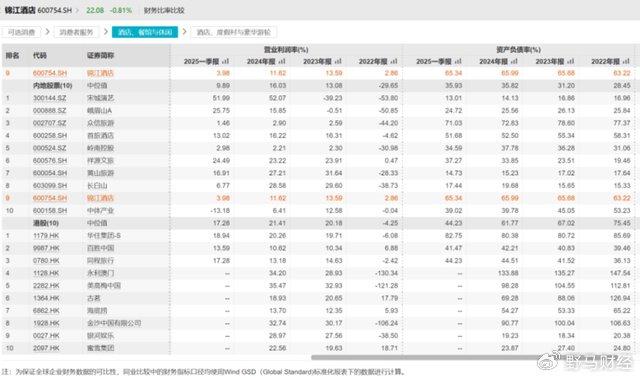Image resolution: width=640 pixels, height=378 pixels.
Task: Click code 000524.SZ
Action: click(49, 148)
